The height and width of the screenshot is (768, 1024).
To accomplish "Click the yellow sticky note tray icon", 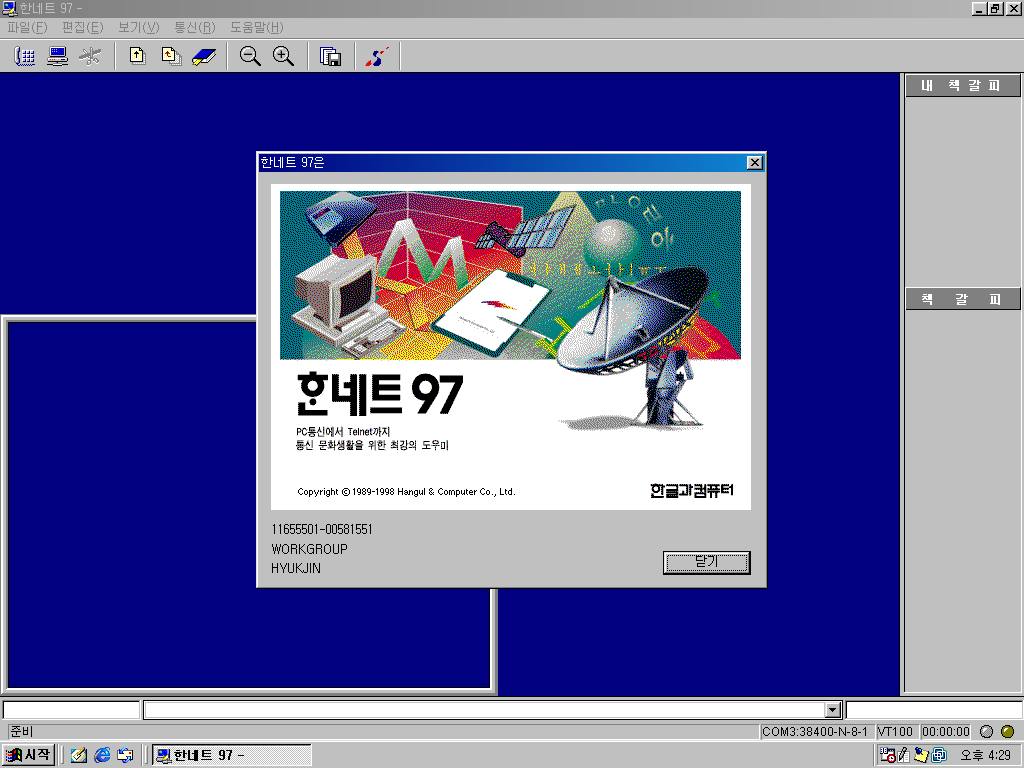I will pyautogui.click(x=921, y=756).
